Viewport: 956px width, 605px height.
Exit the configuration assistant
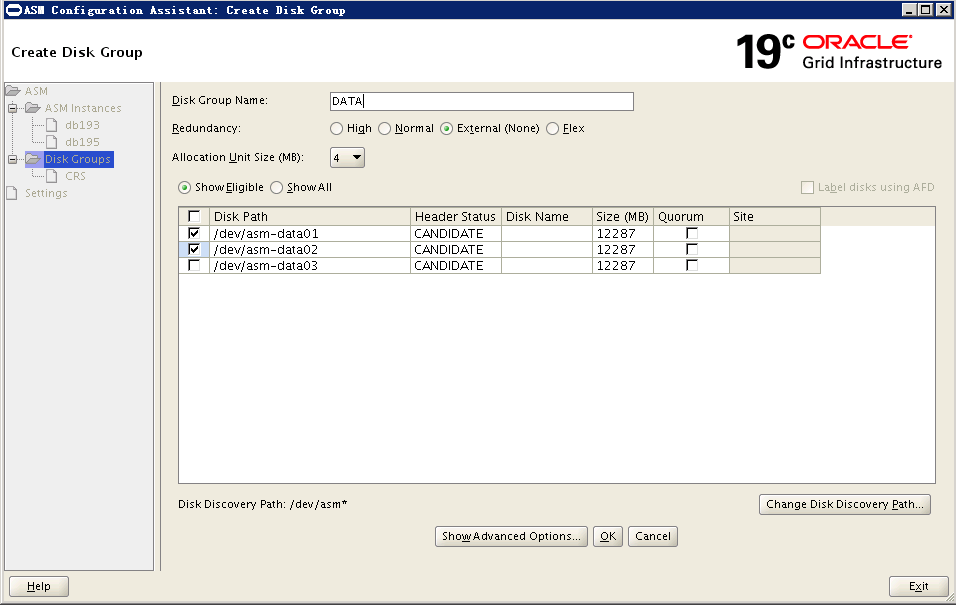pyautogui.click(x=918, y=587)
